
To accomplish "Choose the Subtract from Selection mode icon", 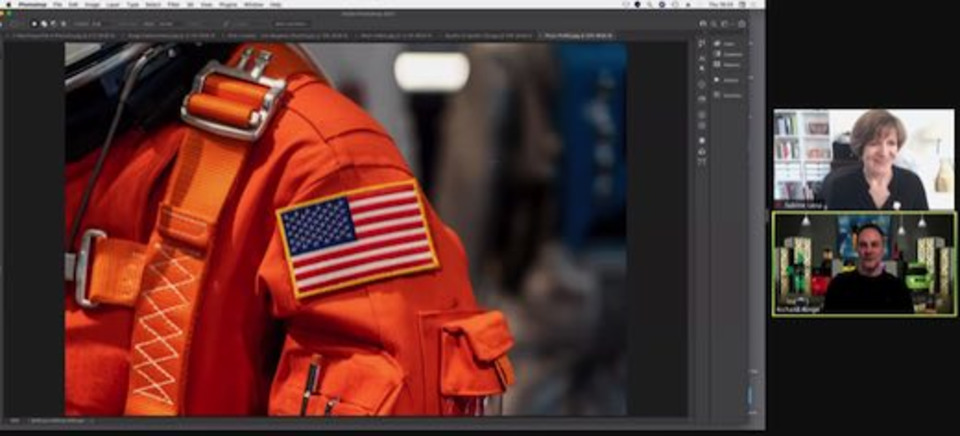I will pos(54,24).
